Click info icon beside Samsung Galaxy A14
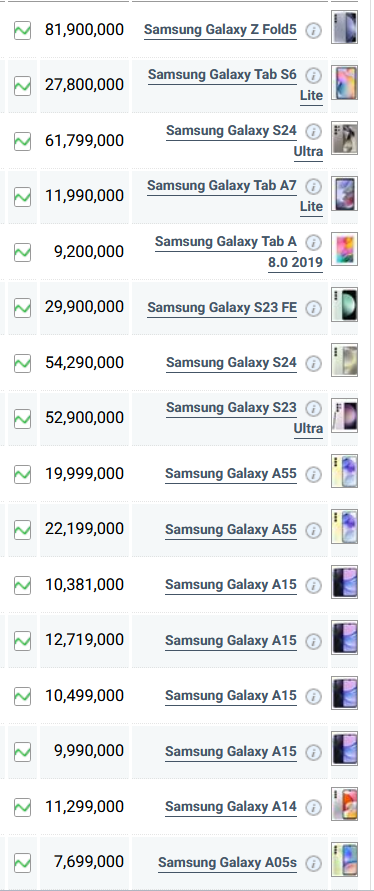The height and width of the screenshot is (891, 374). click(x=313, y=807)
